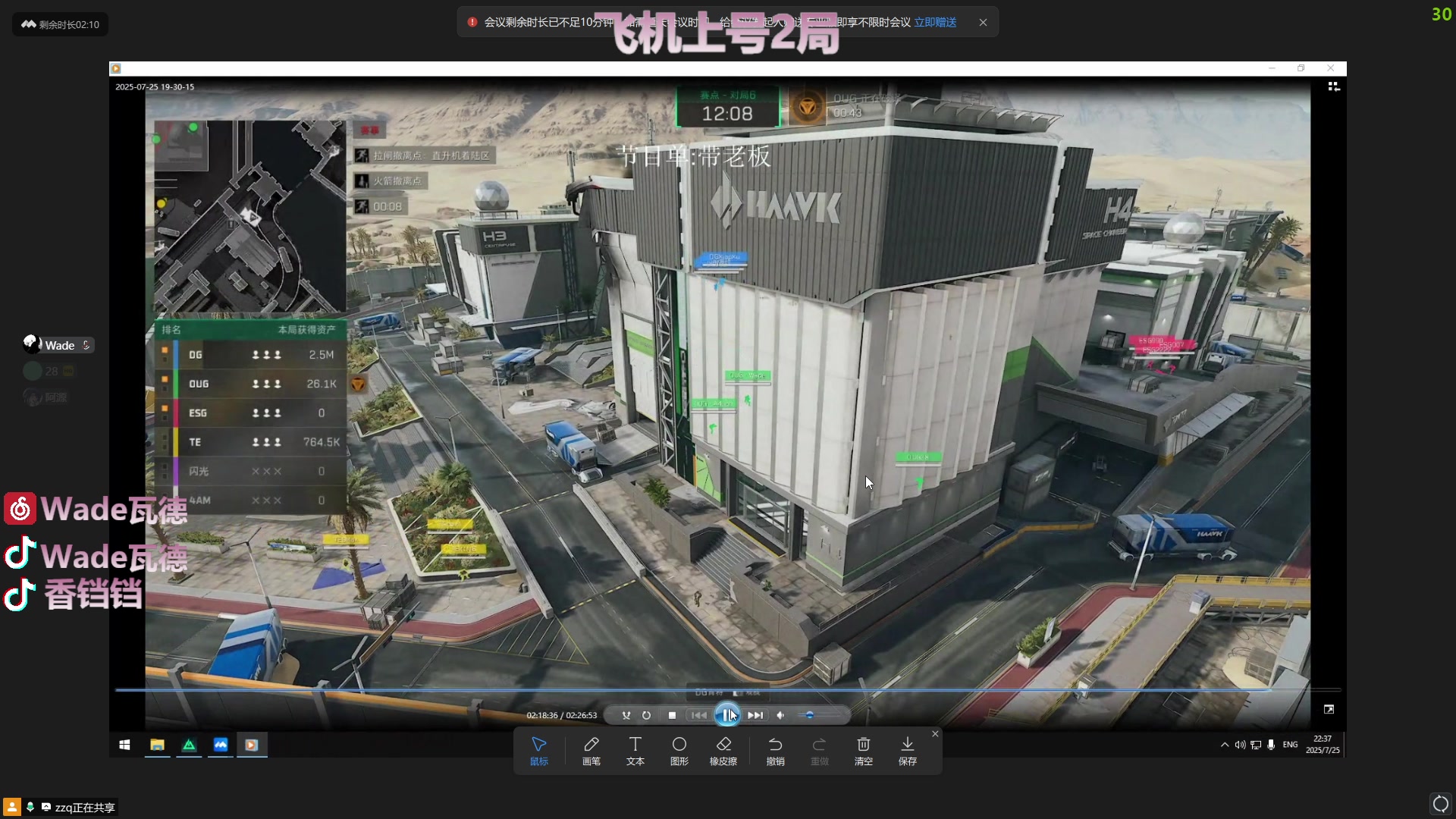
Task: Open the blue meeting app on taskbar
Action: [221, 745]
